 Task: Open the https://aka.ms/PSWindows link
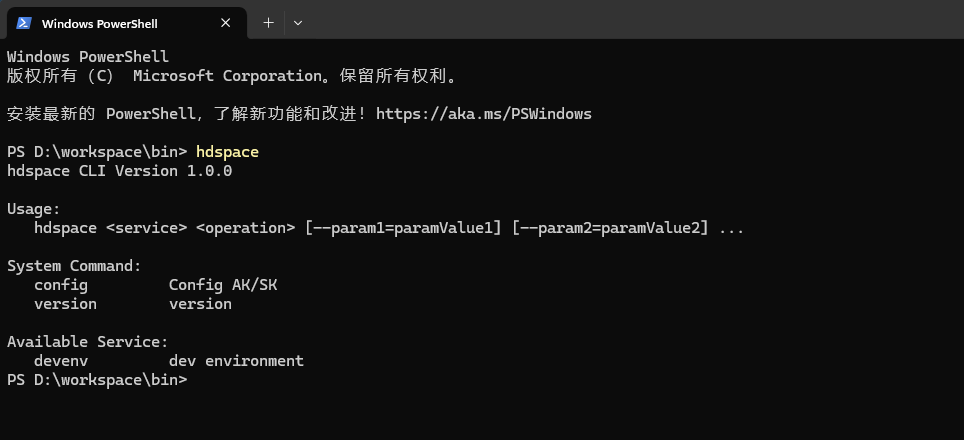(x=483, y=114)
